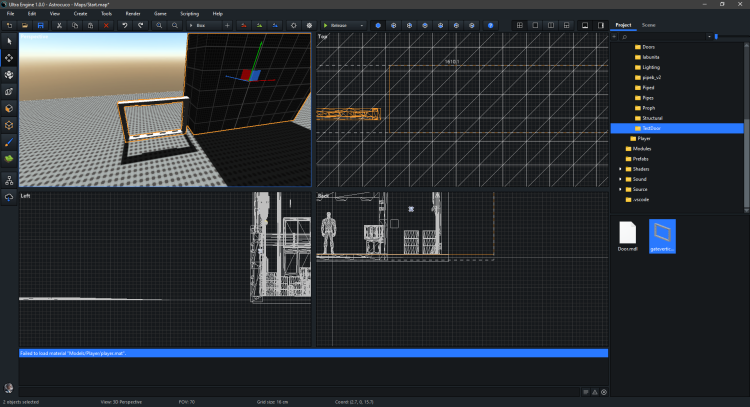The image size is (750, 407).
Task: Select the terrain tool in left sidebar
Action: coord(9,158)
